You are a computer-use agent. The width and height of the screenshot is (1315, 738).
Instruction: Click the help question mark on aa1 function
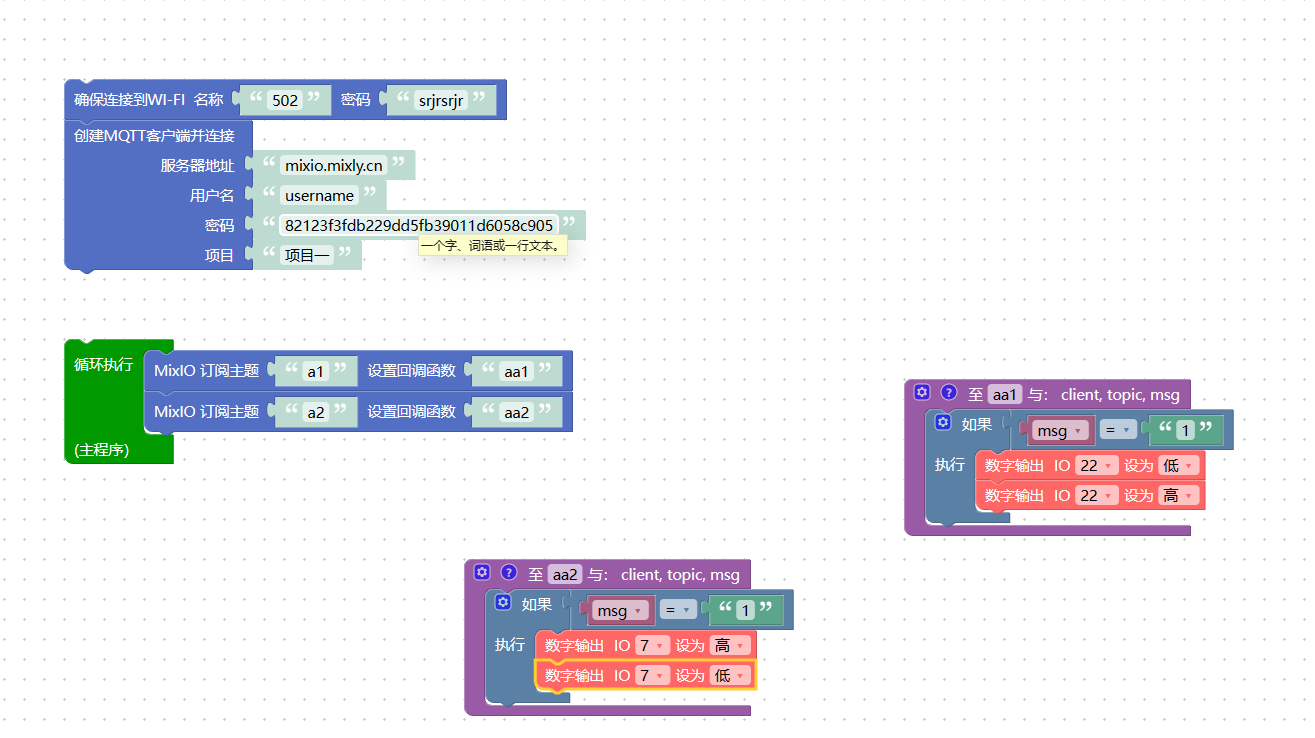tap(949, 393)
